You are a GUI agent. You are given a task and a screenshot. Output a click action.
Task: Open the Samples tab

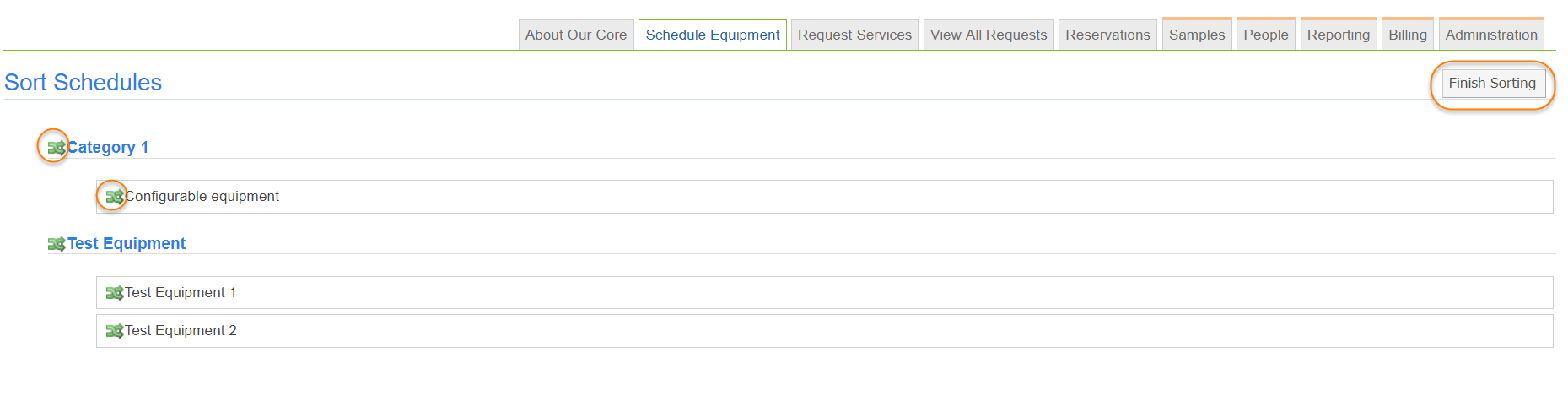pyautogui.click(x=1196, y=35)
